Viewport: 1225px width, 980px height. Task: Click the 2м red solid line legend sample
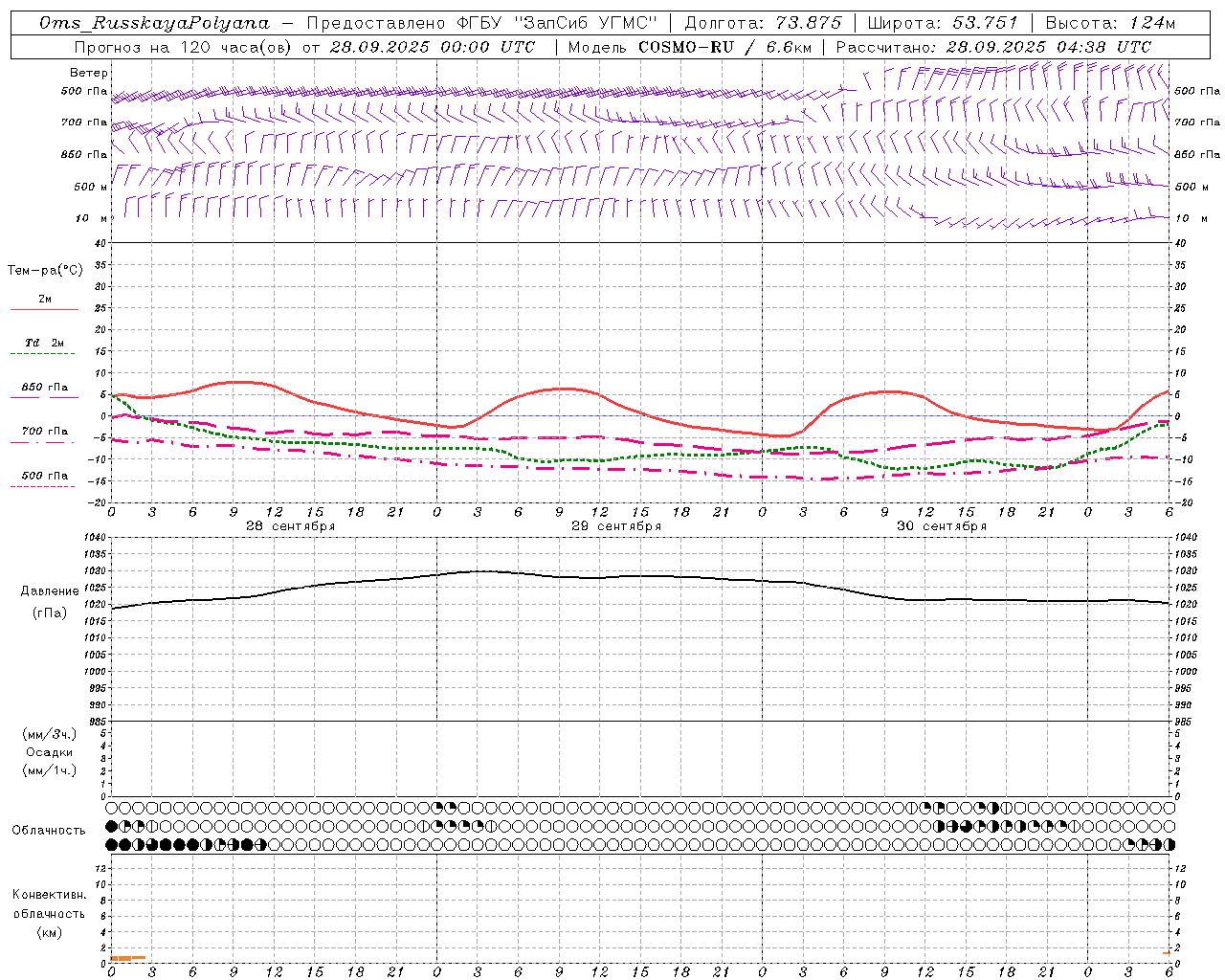[44, 310]
